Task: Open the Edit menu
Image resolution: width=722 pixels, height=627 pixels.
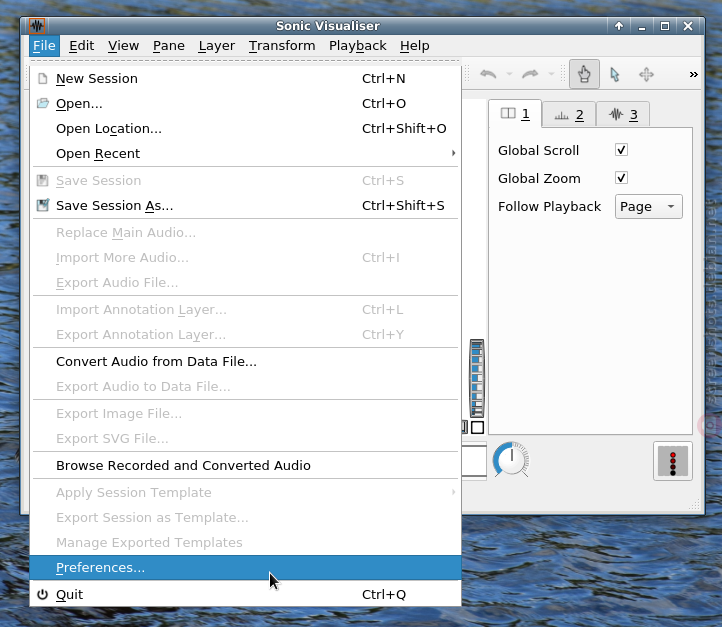Action: (x=82, y=46)
